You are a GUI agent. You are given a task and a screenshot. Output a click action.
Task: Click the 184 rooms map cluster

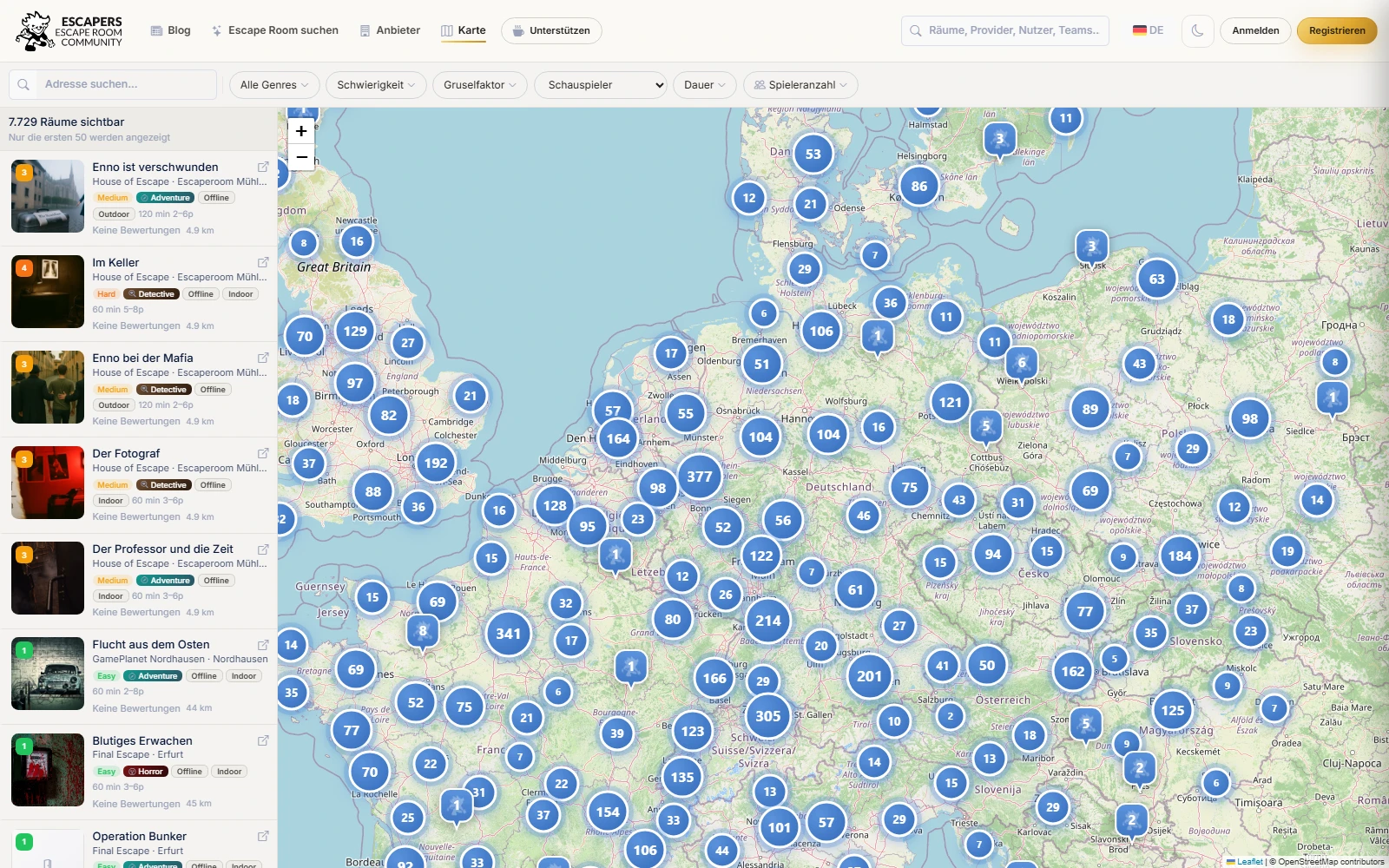[x=1180, y=556]
